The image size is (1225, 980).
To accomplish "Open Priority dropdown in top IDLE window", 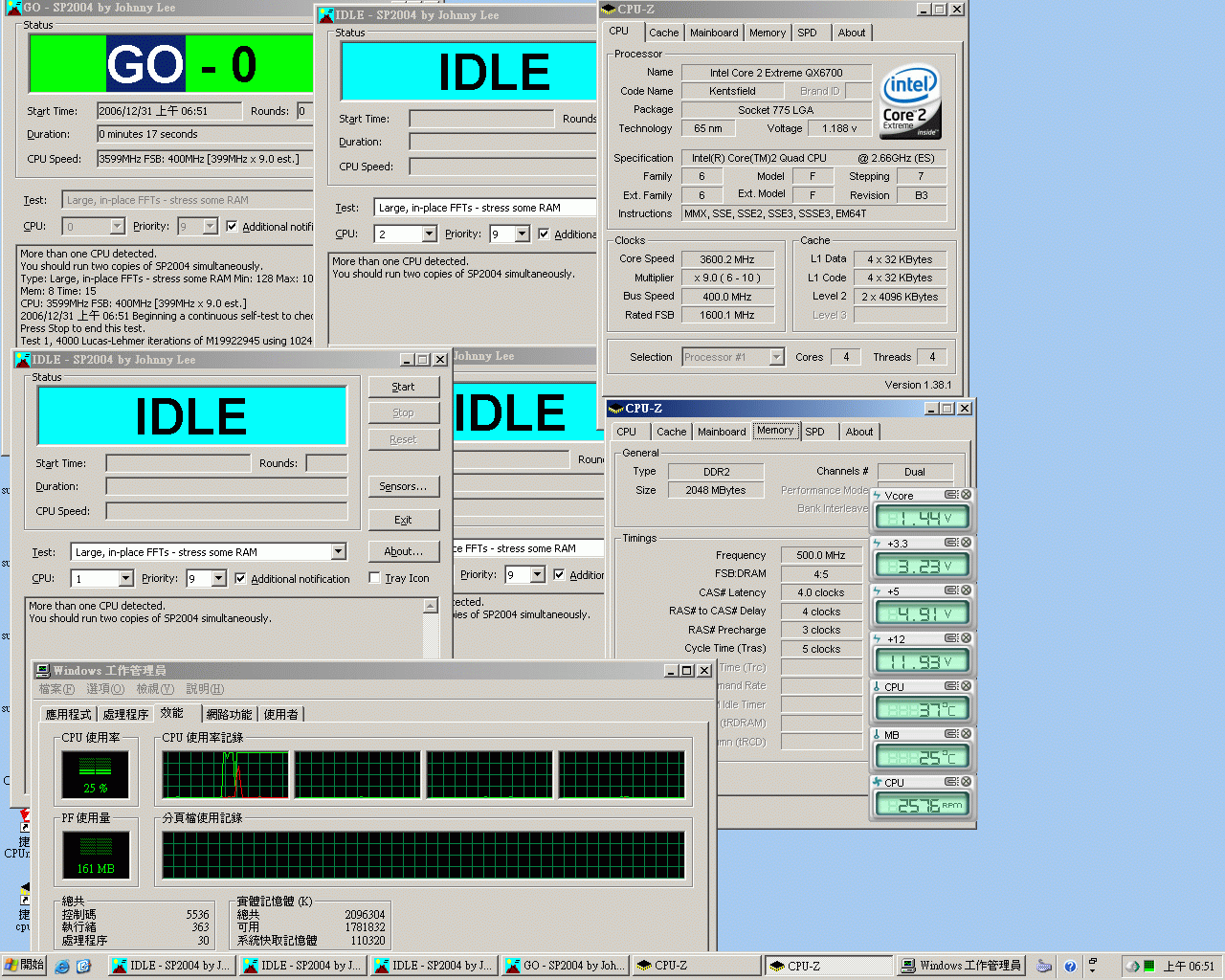I will click(522, 234).
